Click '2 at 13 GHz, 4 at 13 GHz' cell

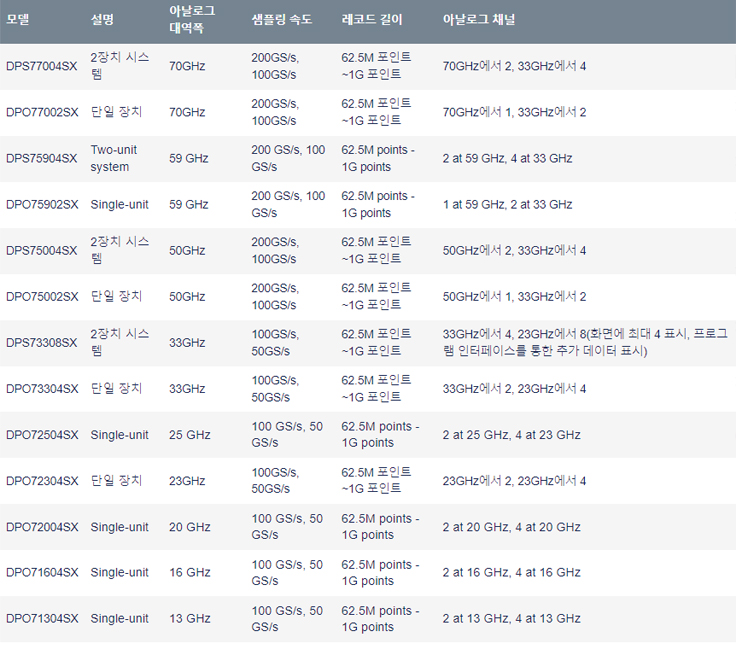click(511, 619)
